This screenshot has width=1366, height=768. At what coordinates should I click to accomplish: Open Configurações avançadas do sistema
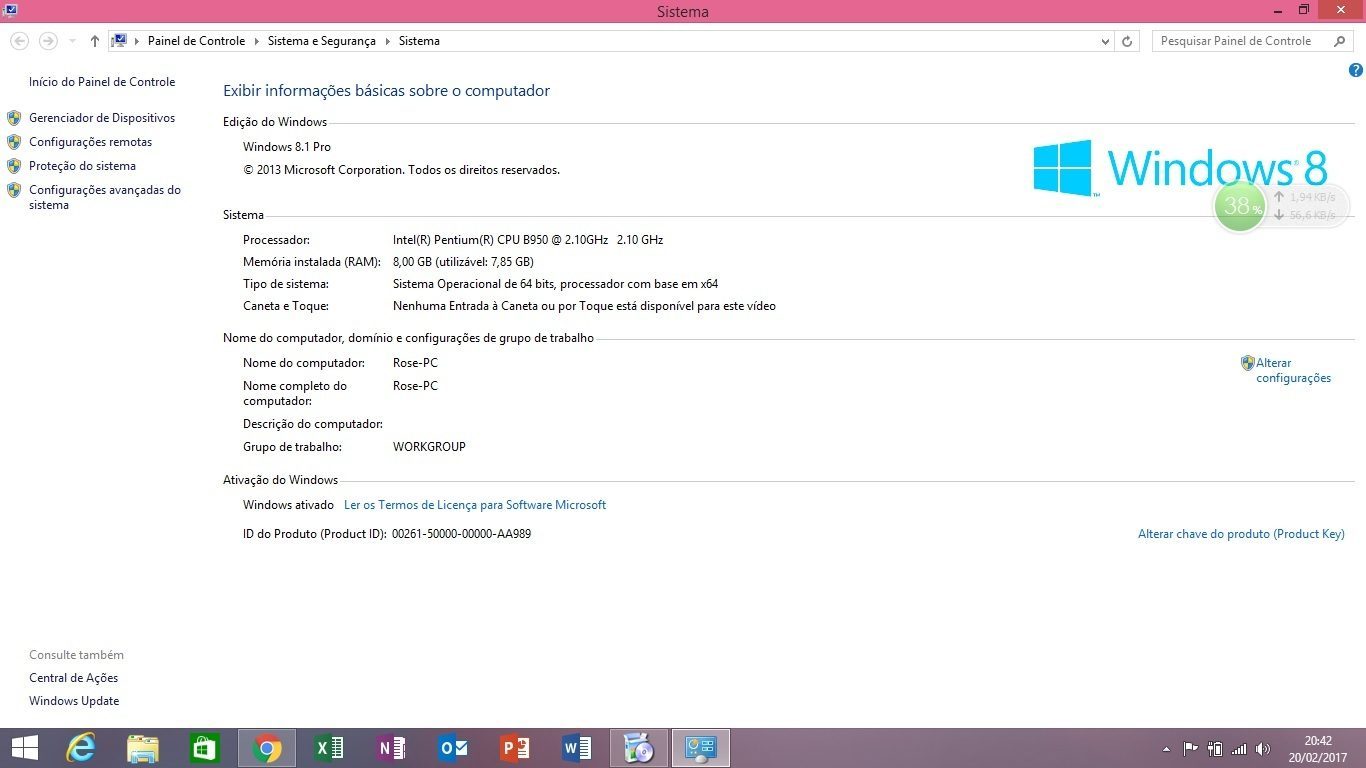pos(105,197)
